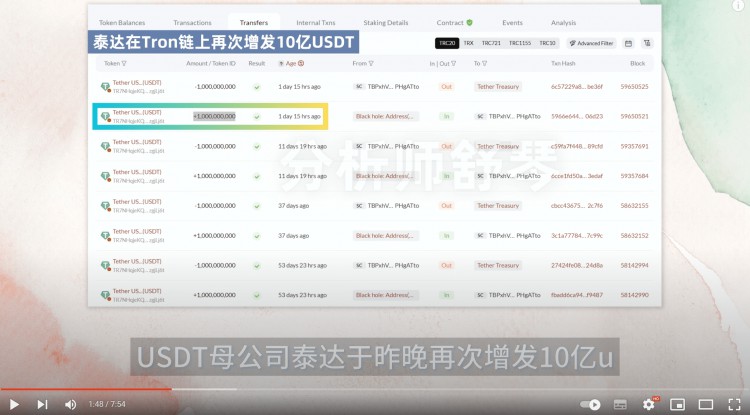Click the Out badge in block 59357691 row
750x415 pixels.
tap(446, 146)
